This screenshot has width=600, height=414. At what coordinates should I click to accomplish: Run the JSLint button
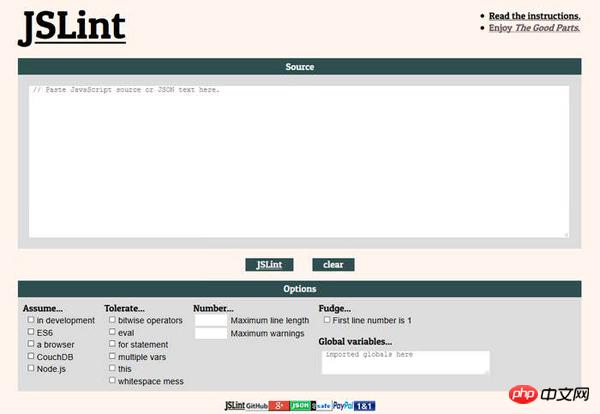(x=269, y=264)
